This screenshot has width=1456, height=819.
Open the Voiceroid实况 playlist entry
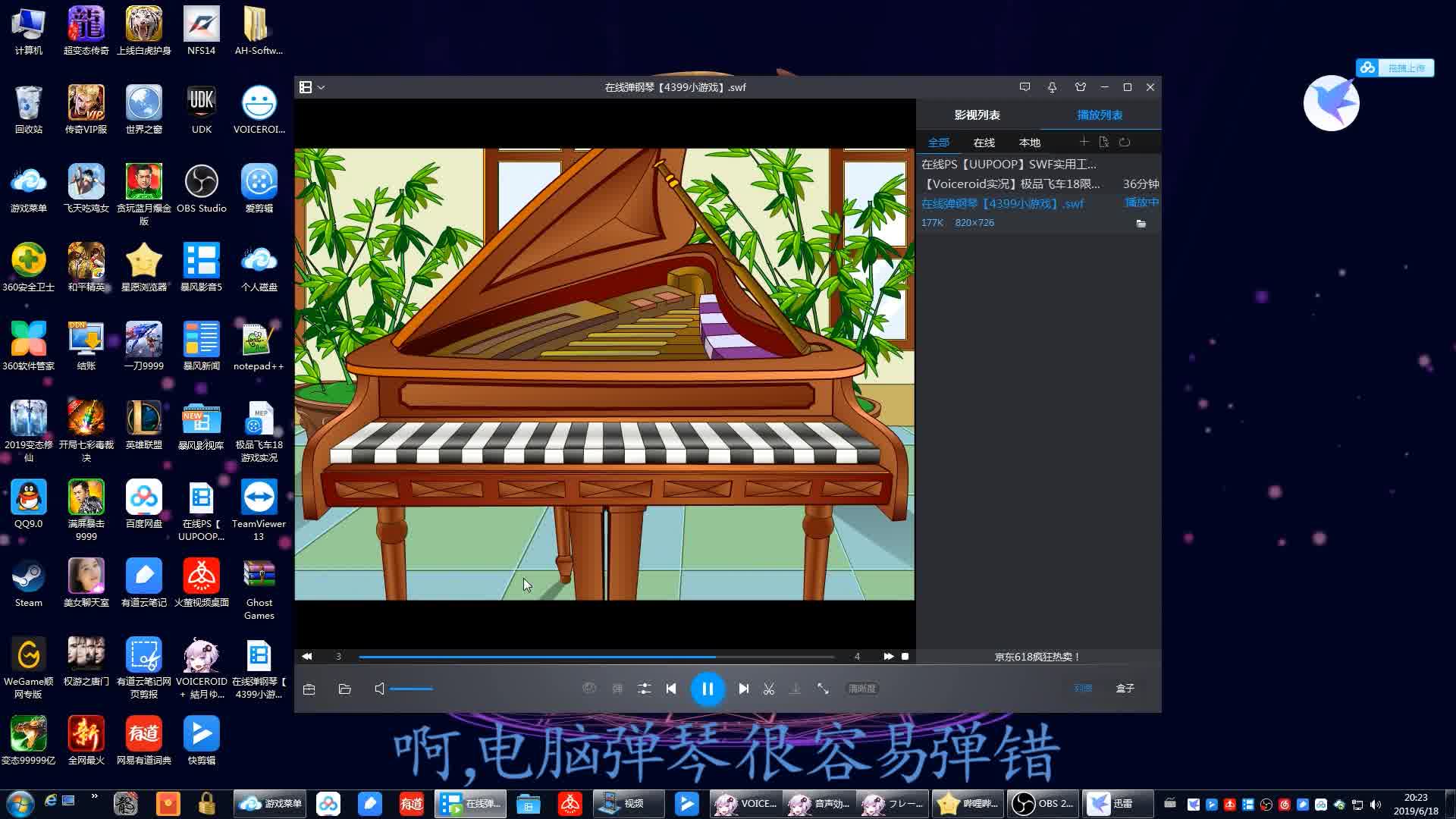point(1012,184)
